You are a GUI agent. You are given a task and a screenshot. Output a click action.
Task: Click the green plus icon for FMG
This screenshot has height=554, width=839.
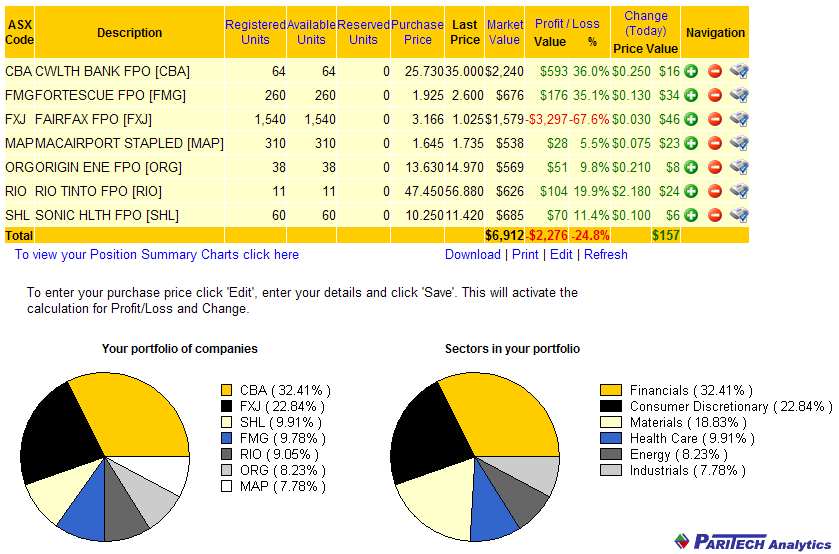coord(691,95)
